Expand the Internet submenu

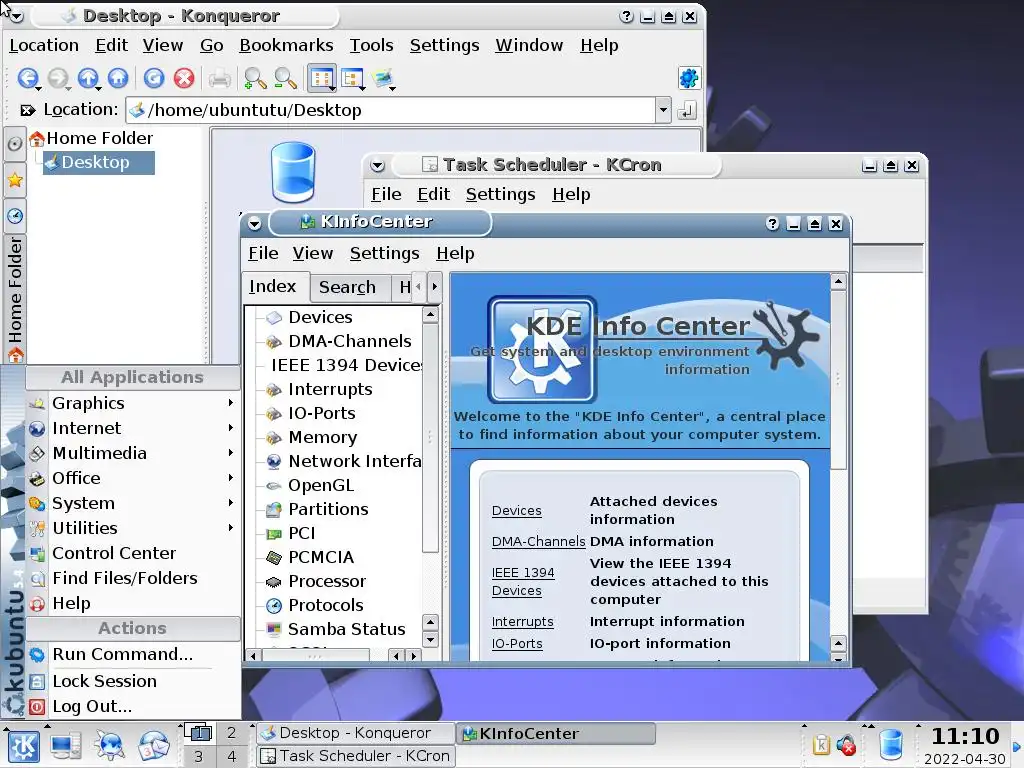(x=133, y=428)
